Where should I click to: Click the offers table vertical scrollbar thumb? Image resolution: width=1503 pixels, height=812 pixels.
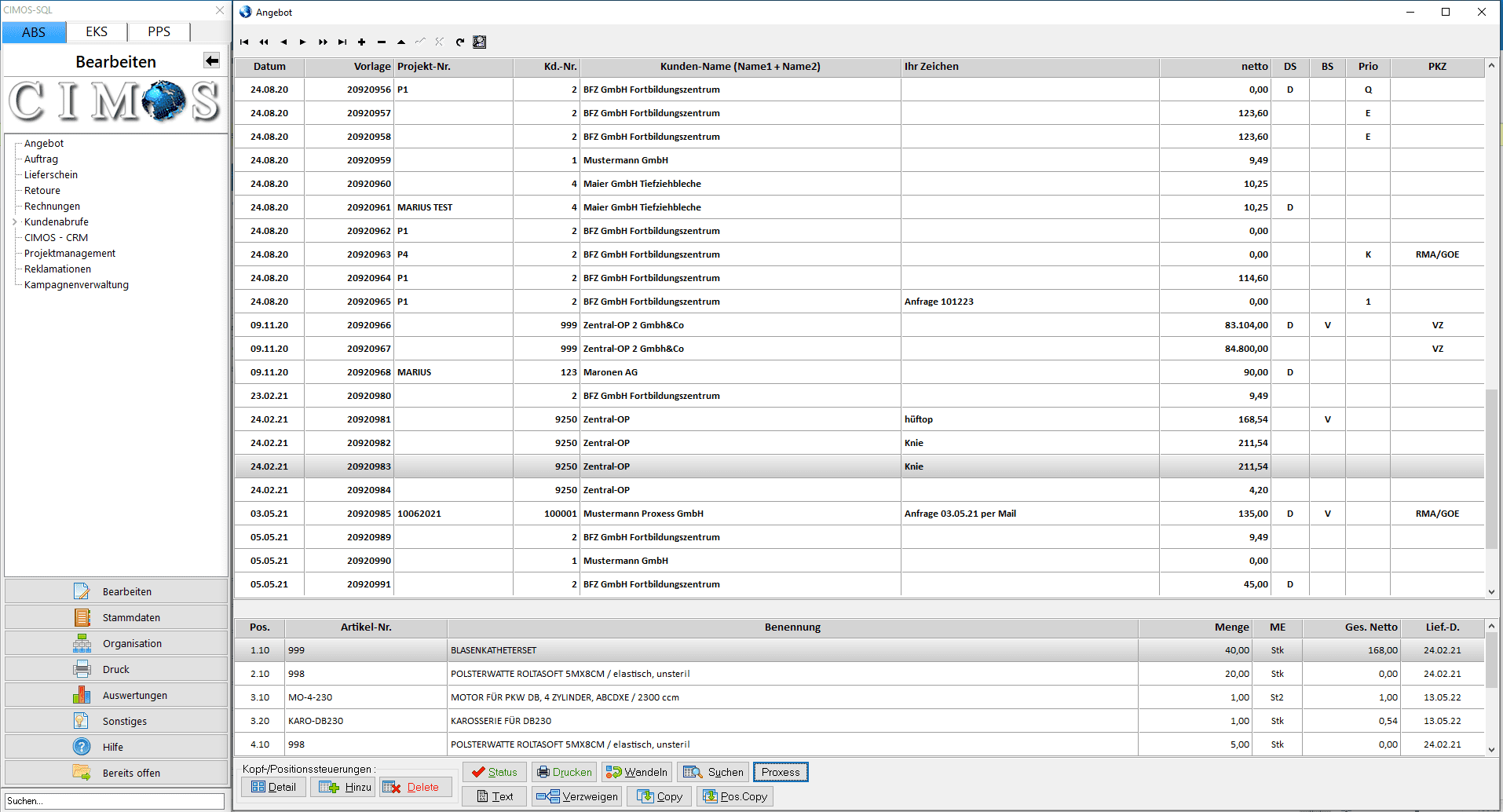tap(1491, 469)
